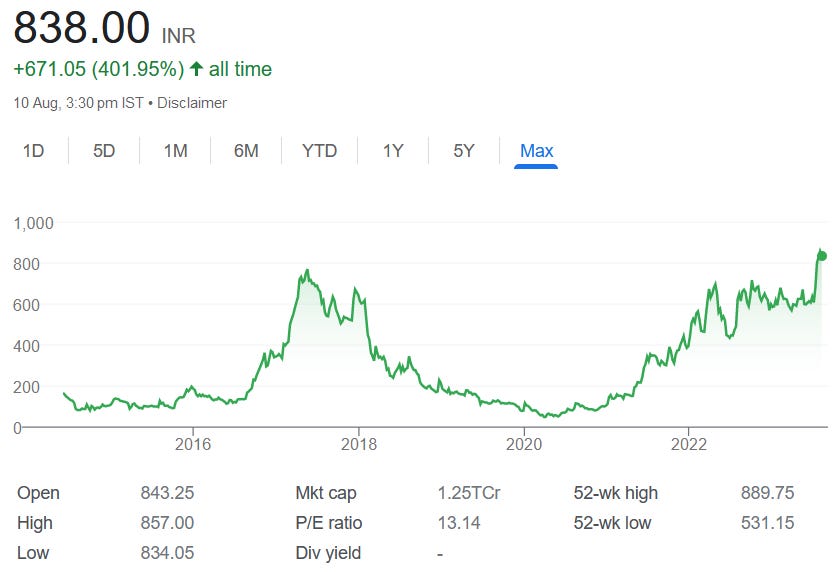Switch to the 1M range tab
Viewport: 837px width, 572px height.
[176, 150]
